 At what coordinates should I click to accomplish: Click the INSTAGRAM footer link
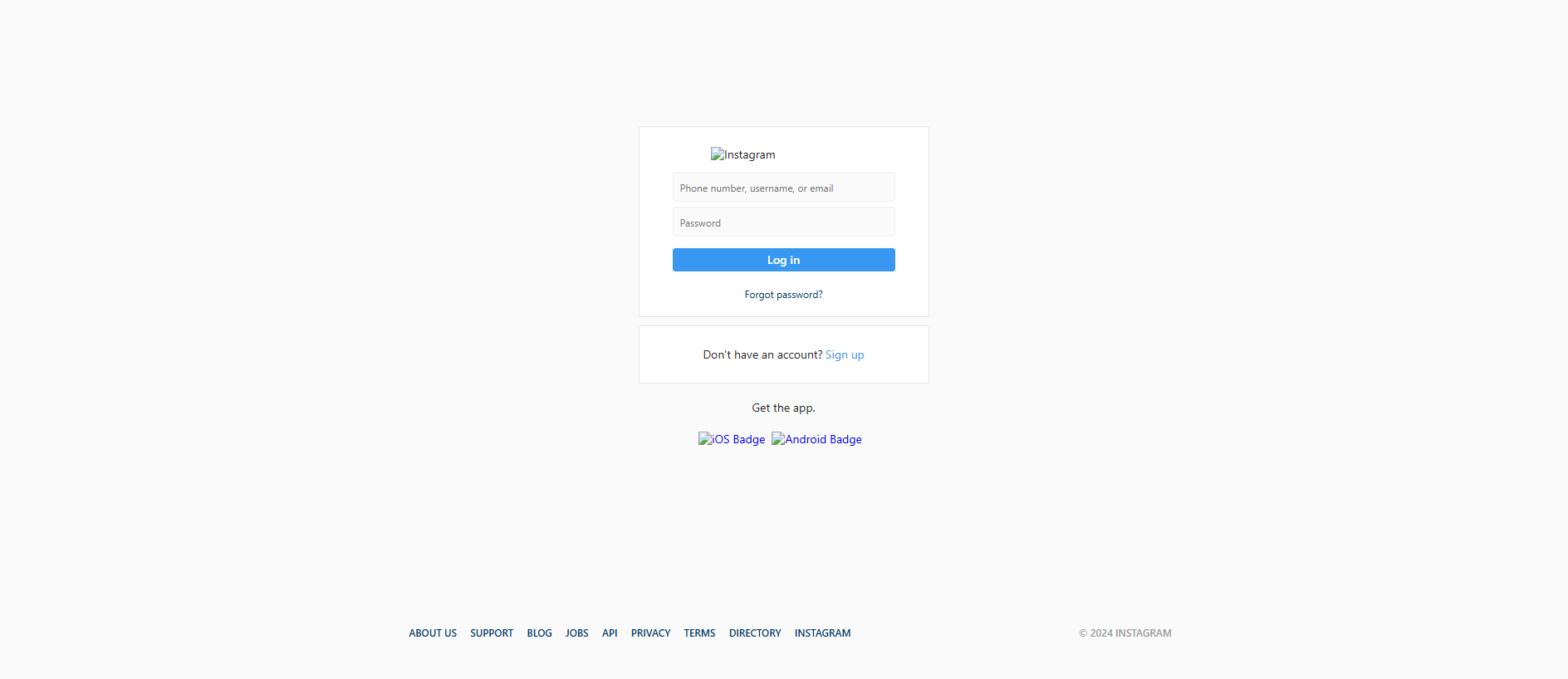(823, 633)
